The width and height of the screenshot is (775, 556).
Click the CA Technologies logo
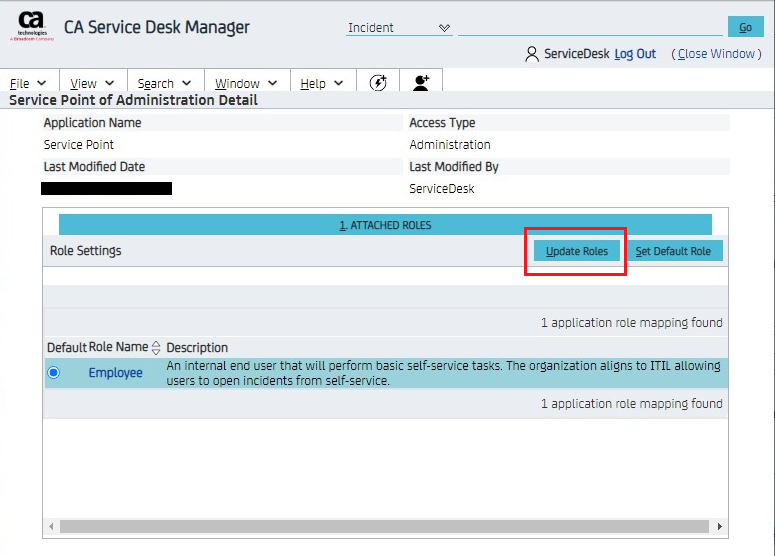(32, 26)
